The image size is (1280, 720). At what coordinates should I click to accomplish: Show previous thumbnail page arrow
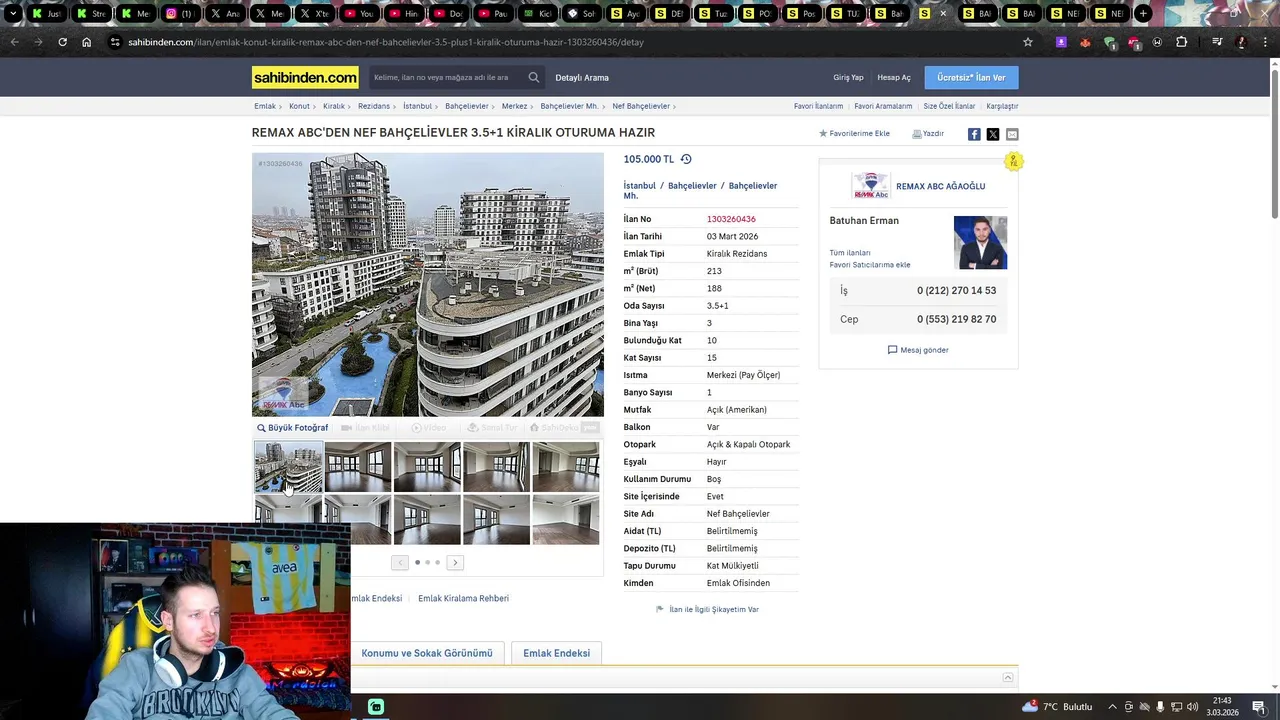click(399, 563)
